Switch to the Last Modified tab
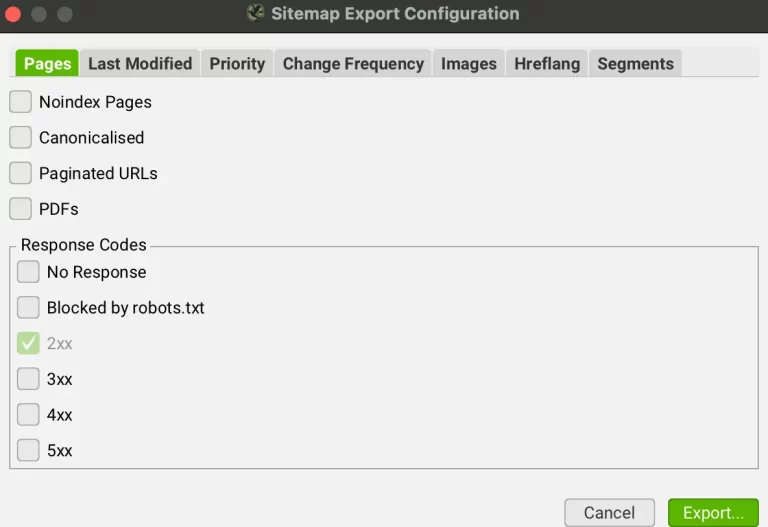The image size is (768, 527). click(x=140, y=64)
